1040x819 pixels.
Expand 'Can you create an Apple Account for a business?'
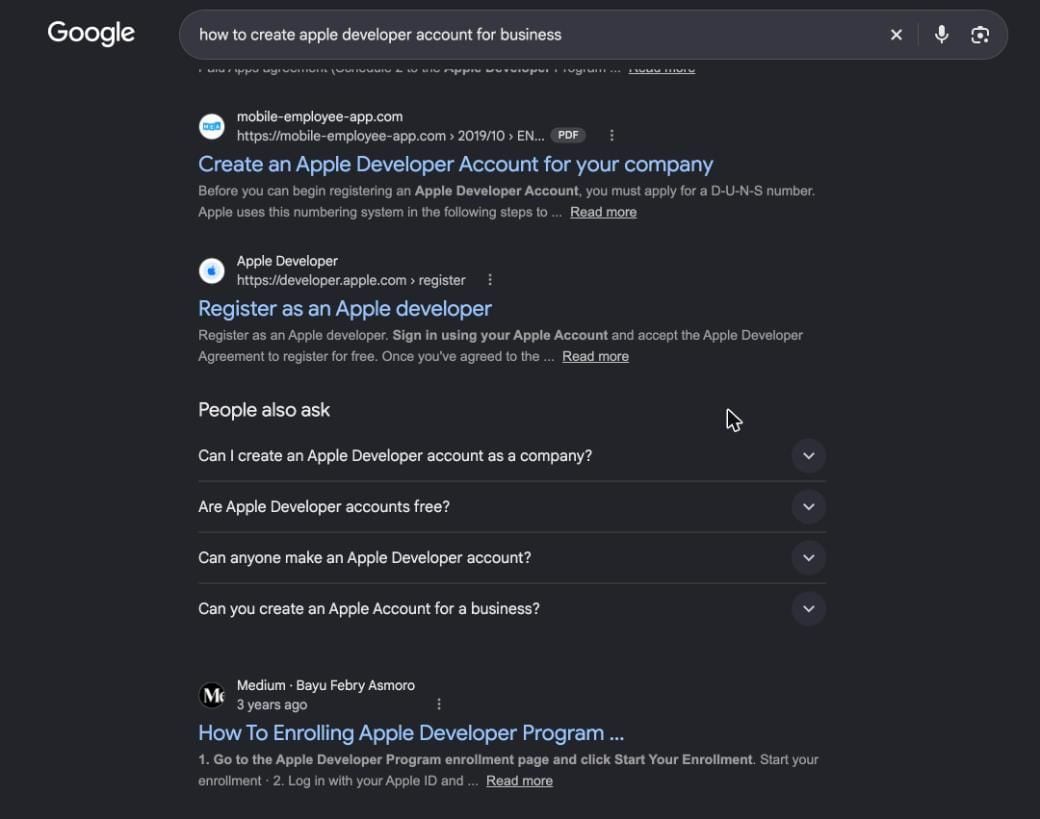[x=511, y=609]
